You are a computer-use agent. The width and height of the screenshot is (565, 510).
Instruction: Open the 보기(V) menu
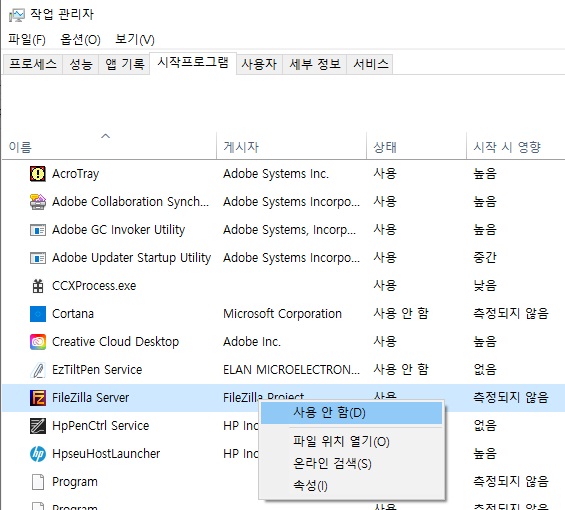click(135, 39)
